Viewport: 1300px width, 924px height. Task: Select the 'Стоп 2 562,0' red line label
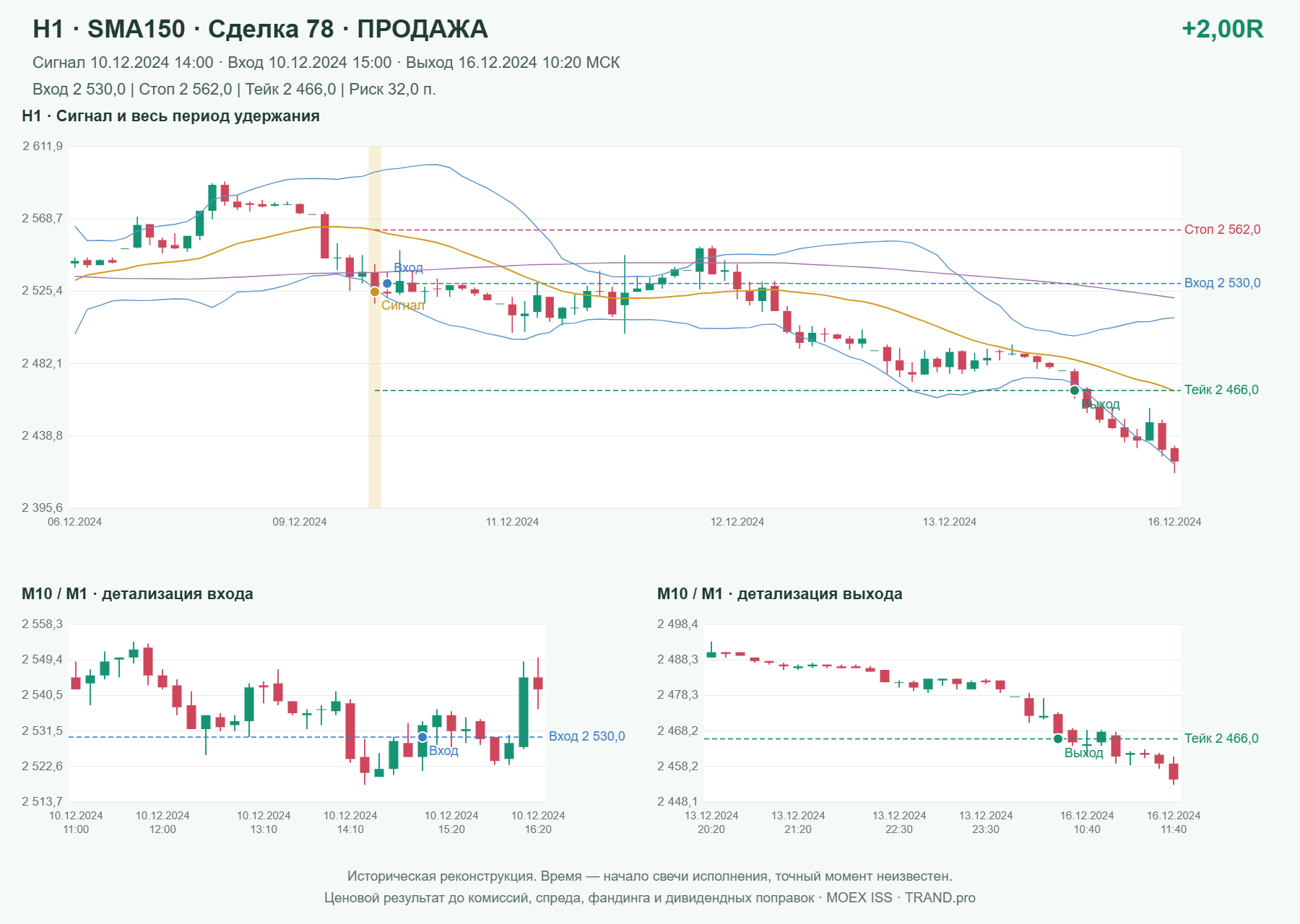(x=1223, y=230)
